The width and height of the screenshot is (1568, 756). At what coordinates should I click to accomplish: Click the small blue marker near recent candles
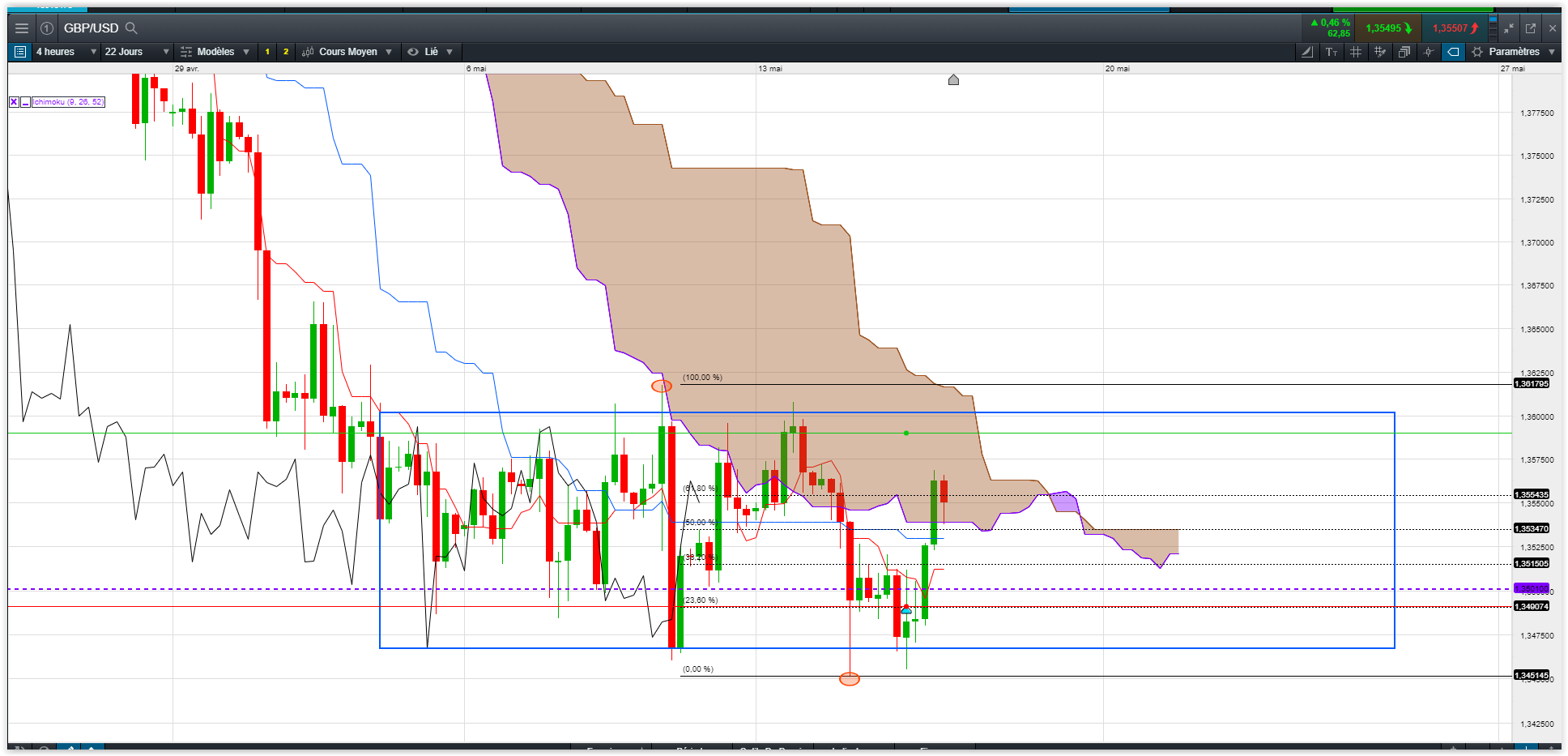click(906, 610)
